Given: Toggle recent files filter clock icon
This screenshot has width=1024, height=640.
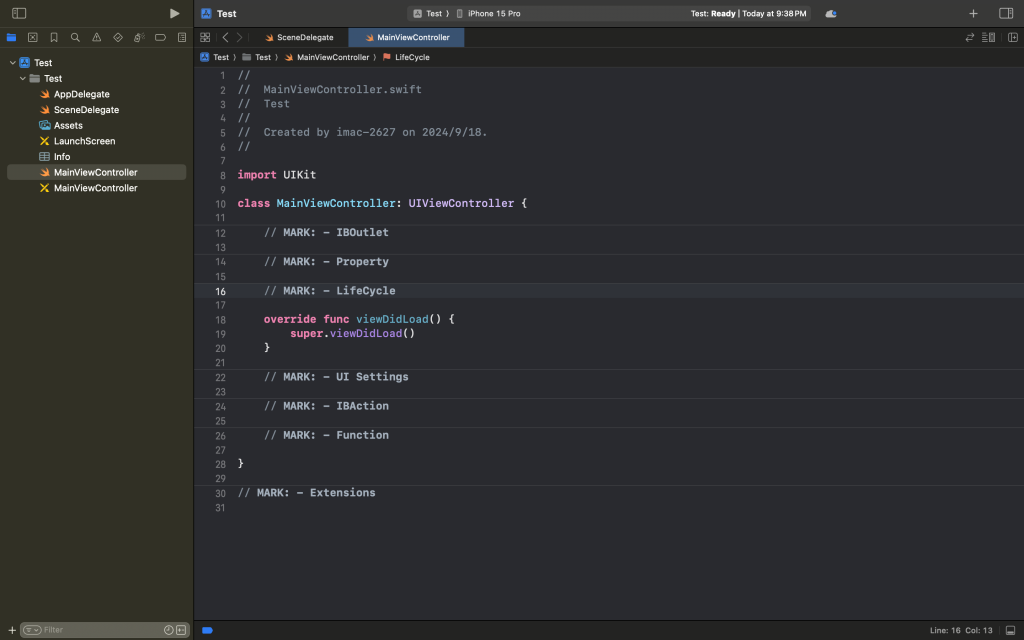Looking at the screenshot, I should click(168, 630).
